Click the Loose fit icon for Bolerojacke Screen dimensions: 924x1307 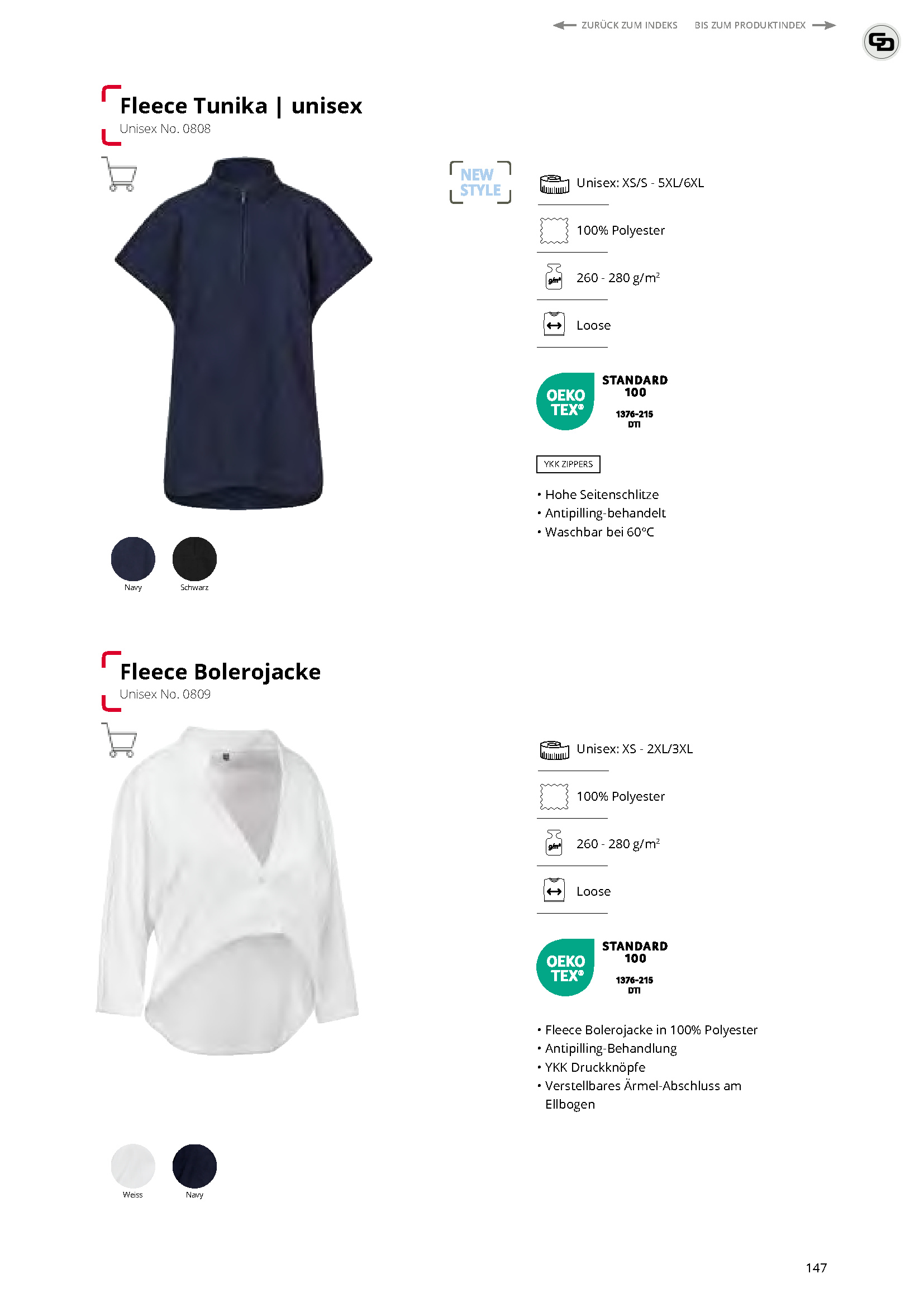[554, 890]
